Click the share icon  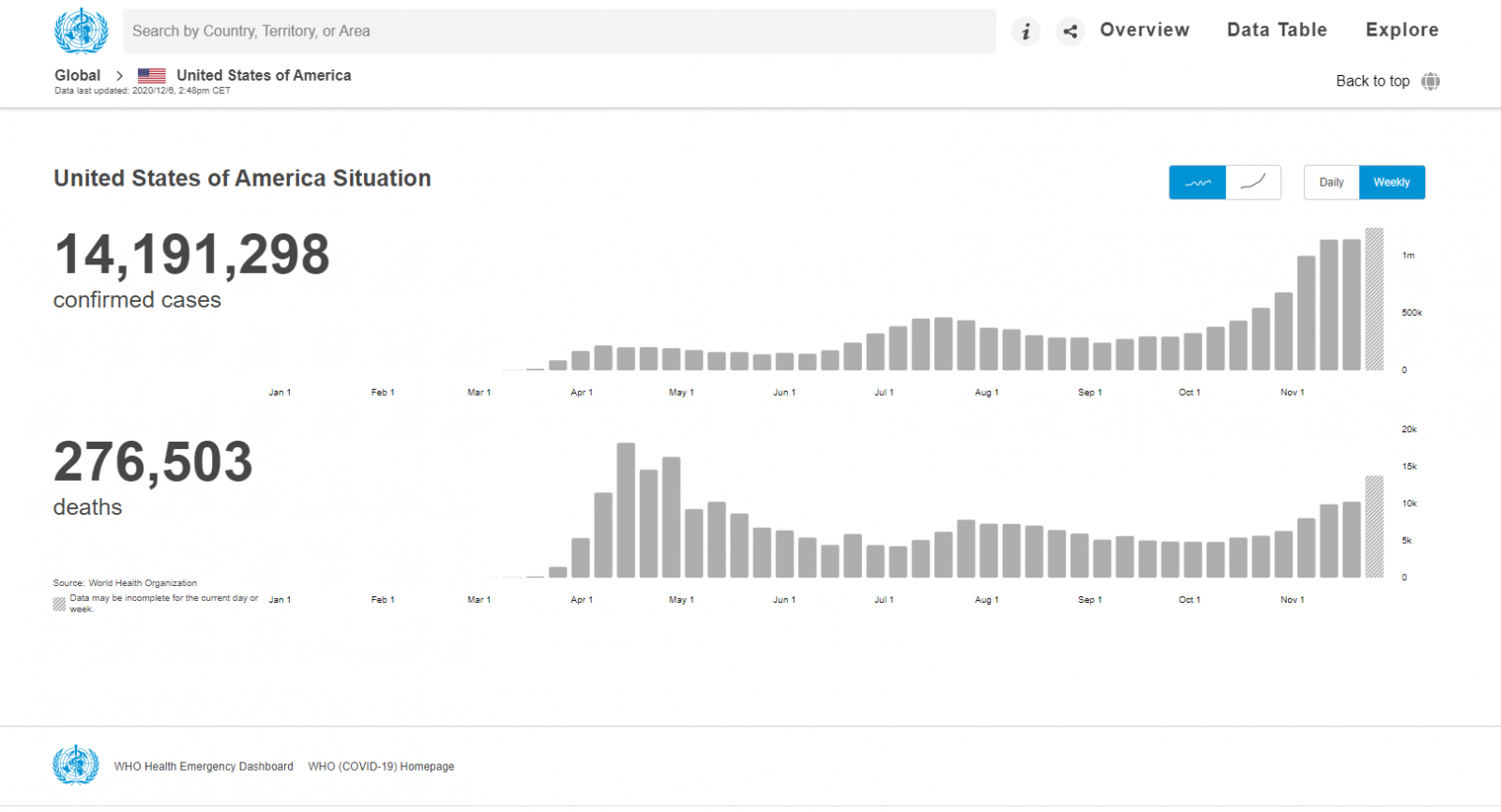pos(1069,32)
